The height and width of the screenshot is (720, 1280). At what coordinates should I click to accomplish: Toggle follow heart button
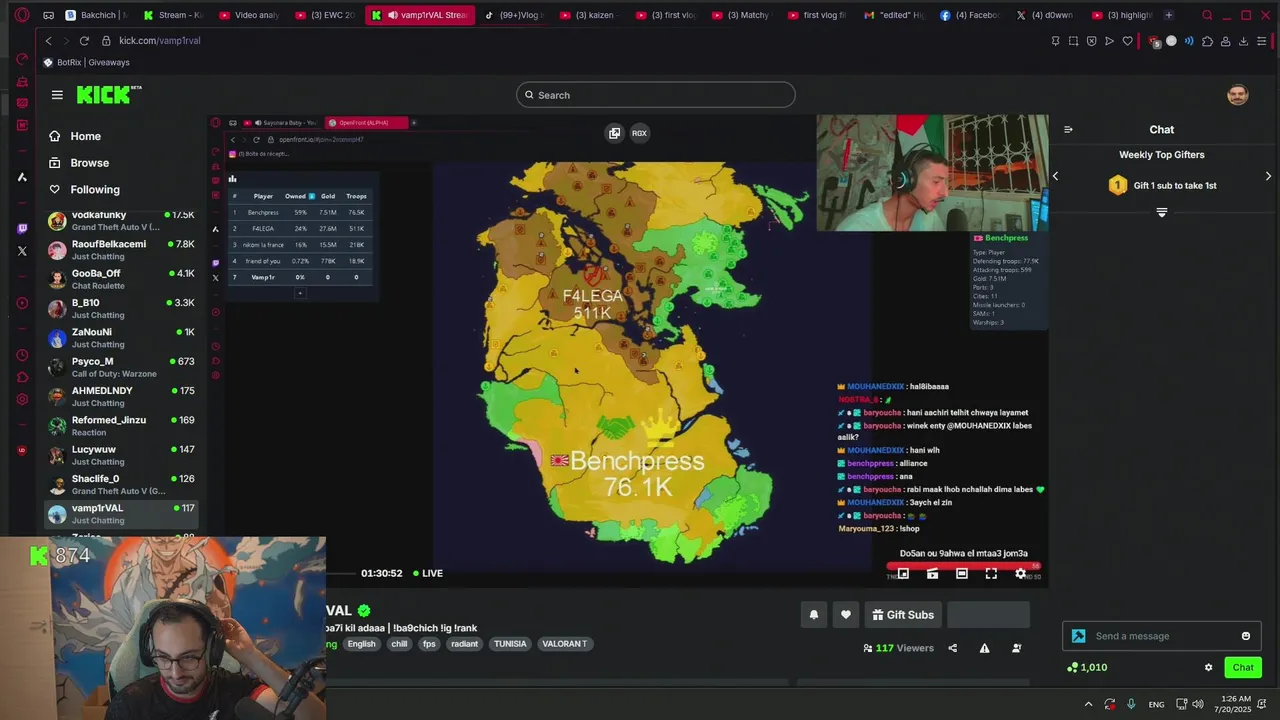(x=846, y=615)
